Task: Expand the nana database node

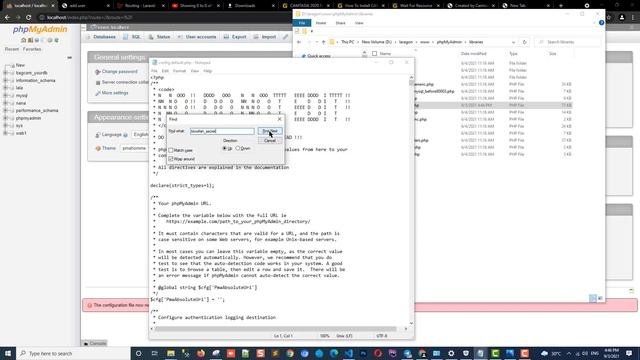Action: click(5, 103)
